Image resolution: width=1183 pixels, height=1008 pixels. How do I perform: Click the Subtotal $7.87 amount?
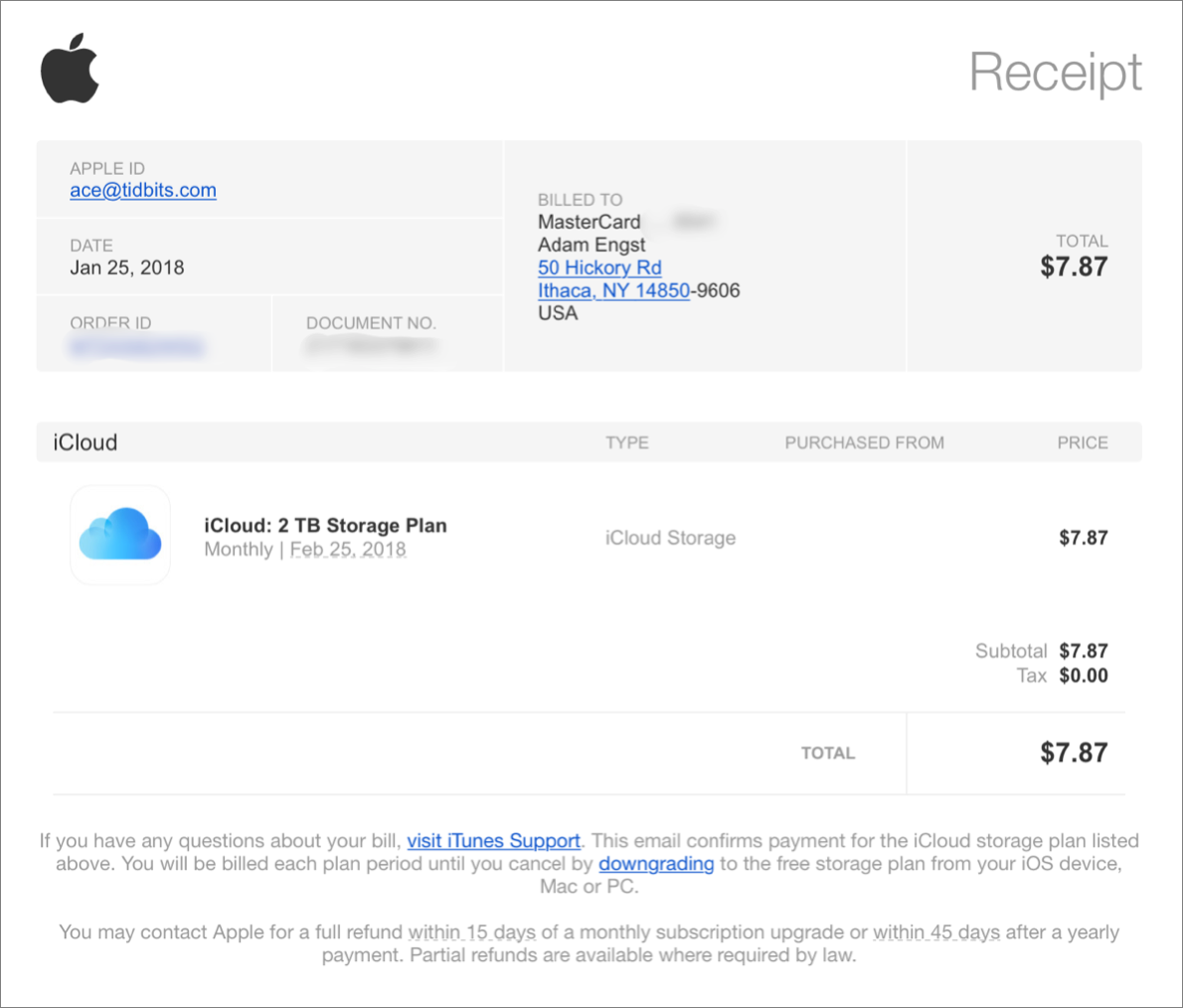(1084, 651)
